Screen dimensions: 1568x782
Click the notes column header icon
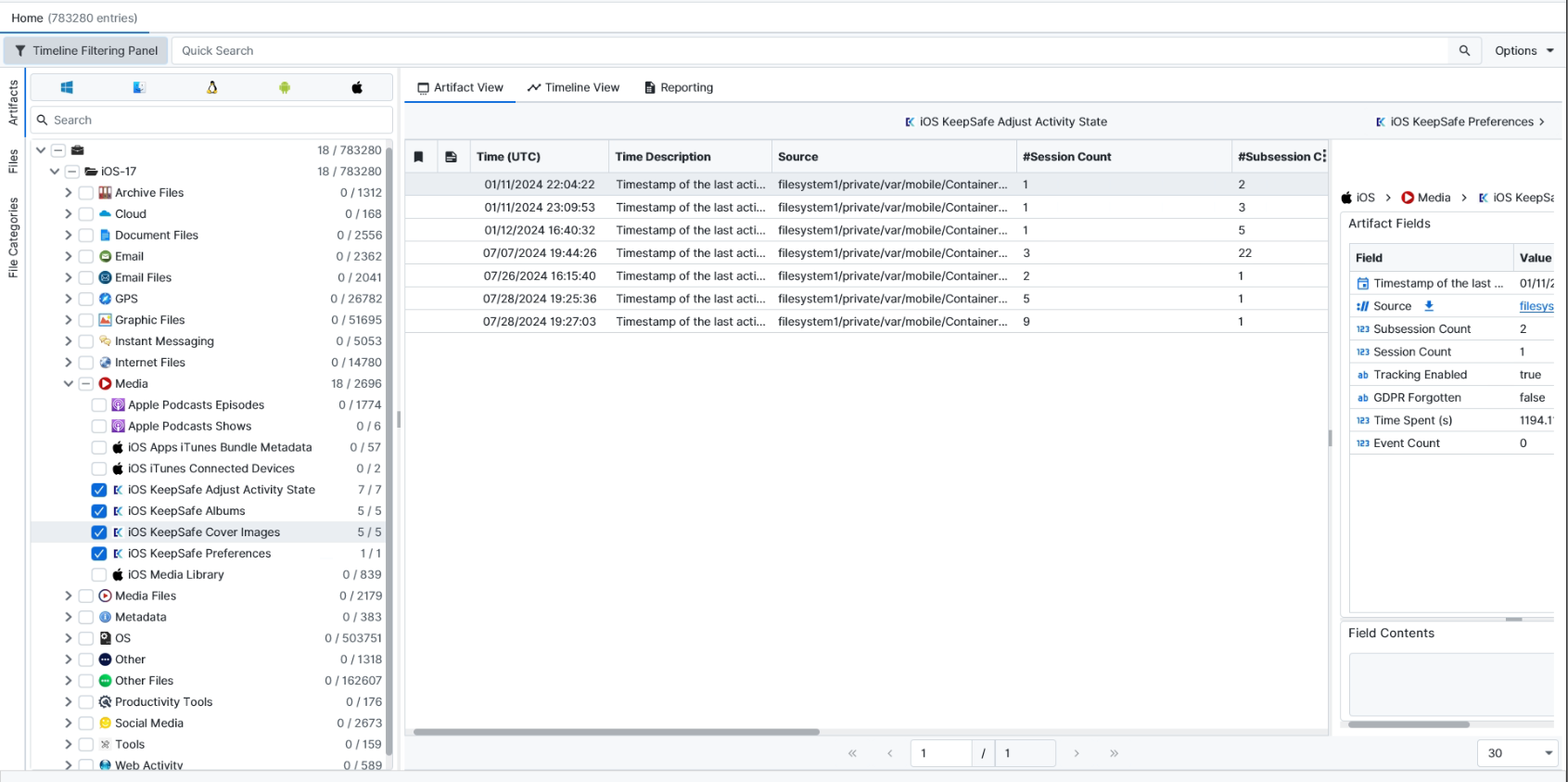(x=451, y=157)
